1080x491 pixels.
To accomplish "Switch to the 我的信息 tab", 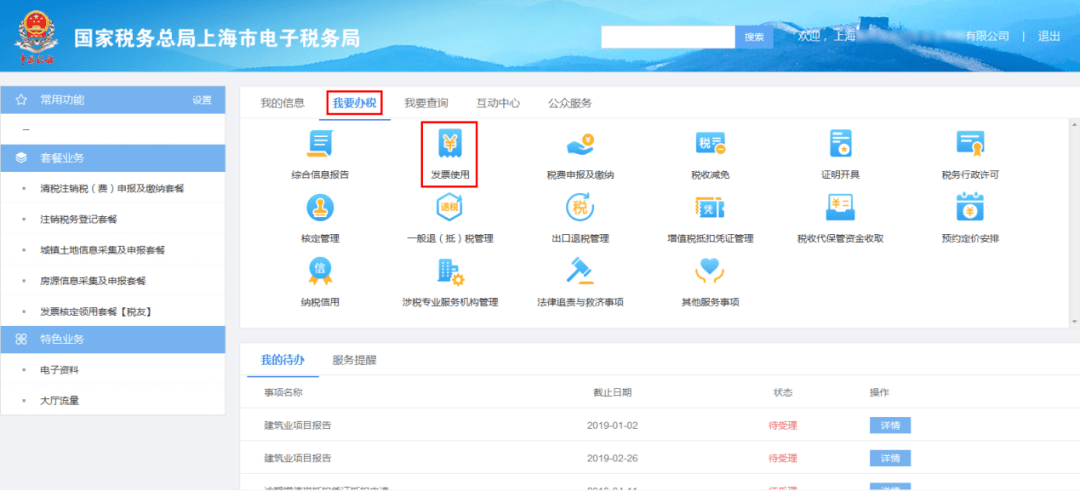I will pos(282,103).
